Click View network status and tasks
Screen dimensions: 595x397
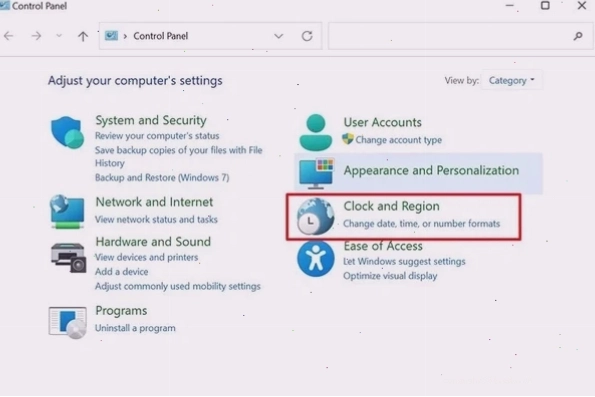coord(156,219)
